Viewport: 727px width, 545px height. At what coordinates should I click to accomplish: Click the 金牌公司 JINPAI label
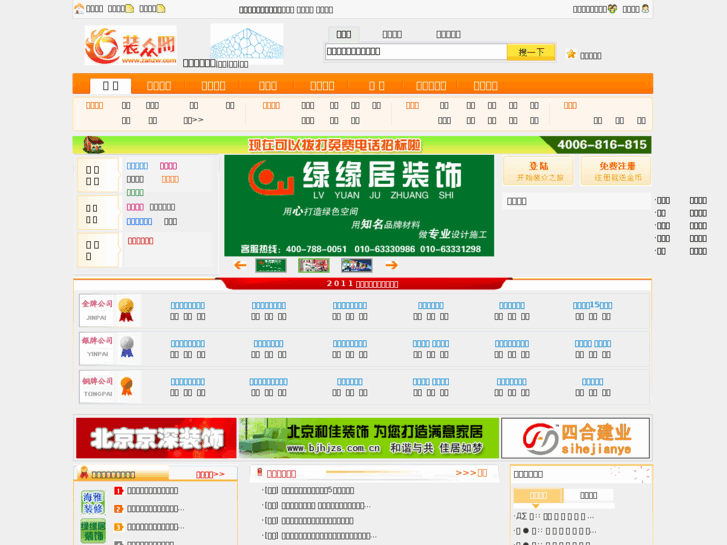point(97,309)
